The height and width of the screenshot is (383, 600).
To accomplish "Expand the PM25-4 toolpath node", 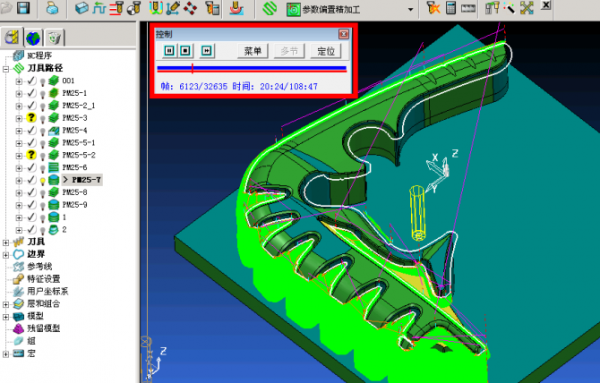I will [x=19, y=130].
